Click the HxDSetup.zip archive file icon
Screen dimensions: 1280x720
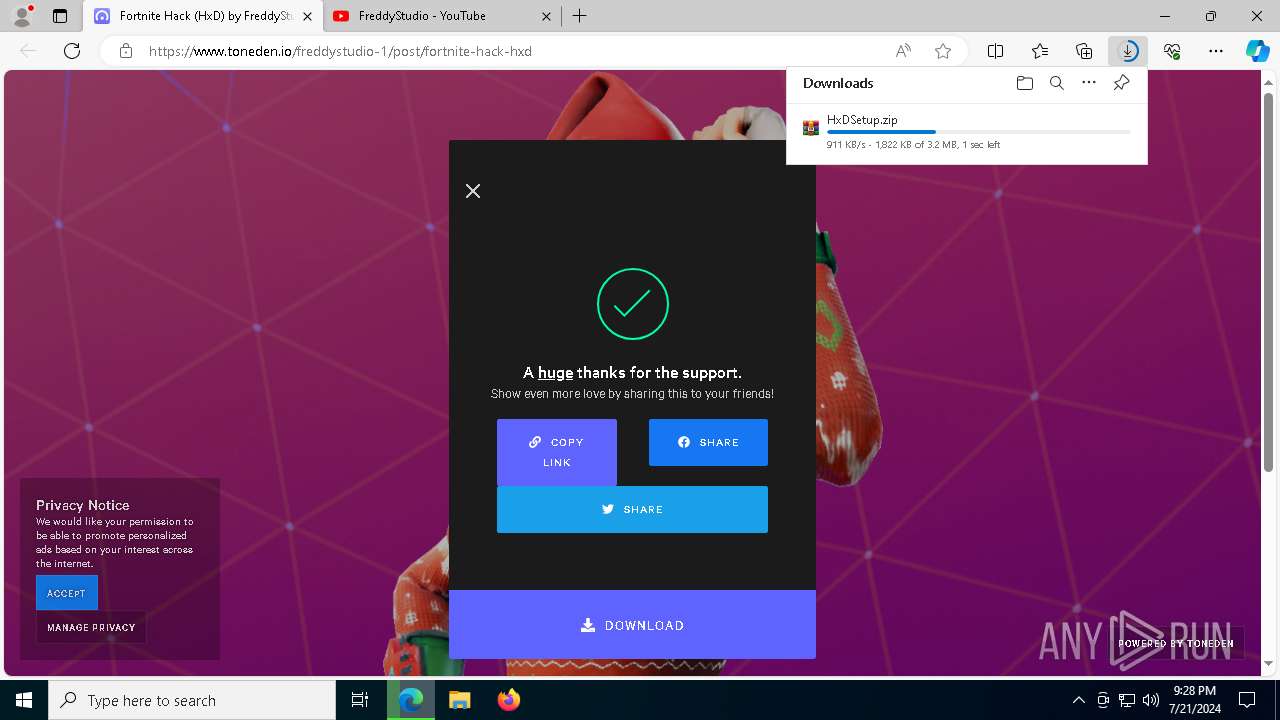point(811,128)
